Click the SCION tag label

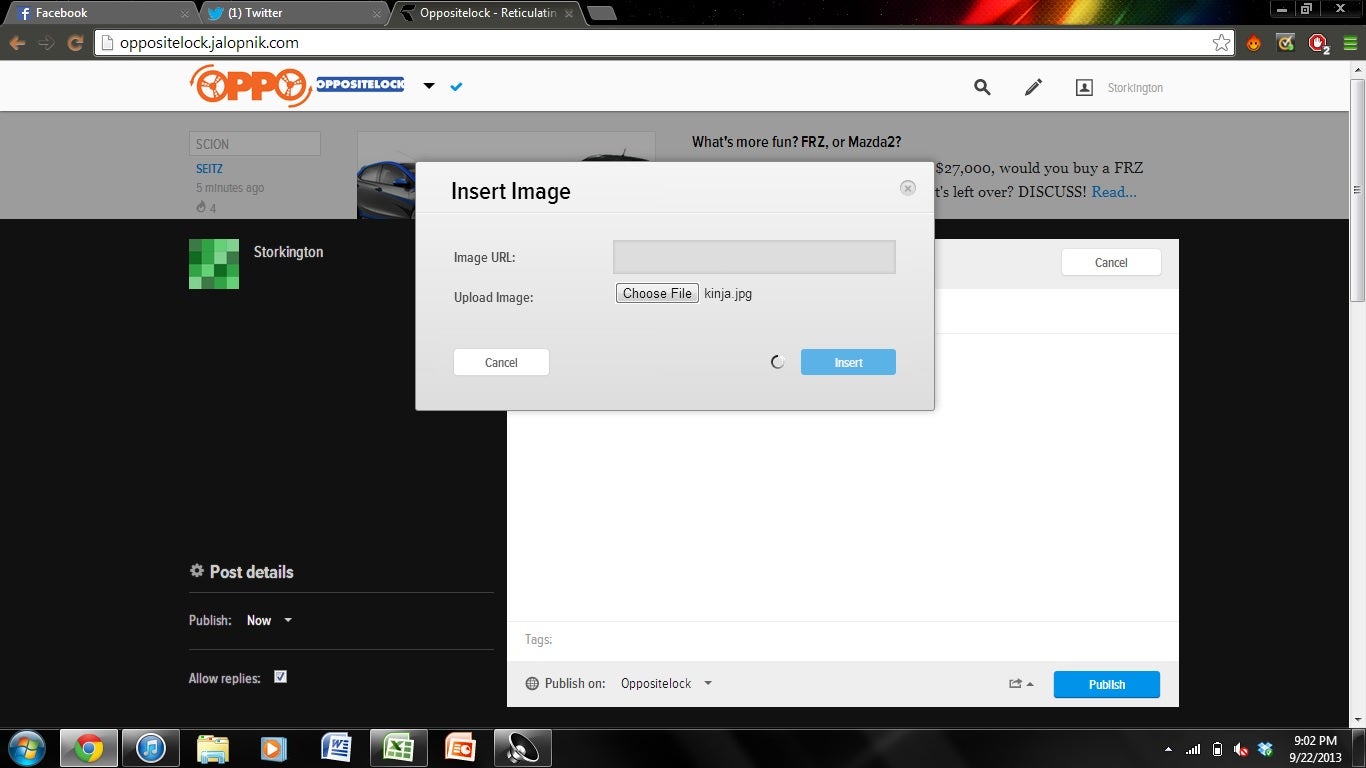tap(255, 144)
